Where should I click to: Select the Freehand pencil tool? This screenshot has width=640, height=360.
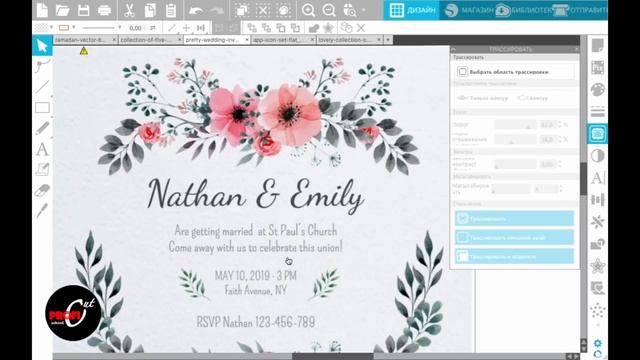point(42,128)
